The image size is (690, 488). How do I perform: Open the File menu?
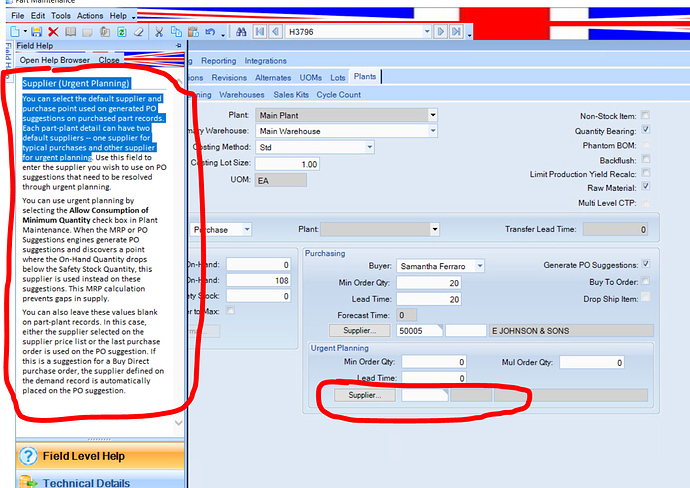[18, 16]
